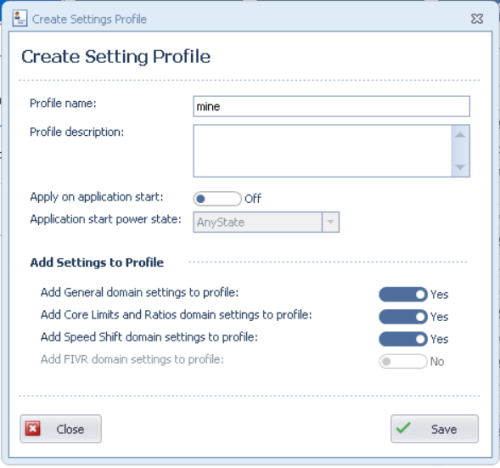The height and width of the screenshot is (468, 500).
Task: Click the Add Settings to Profile heading
Action: coord(97,263)
